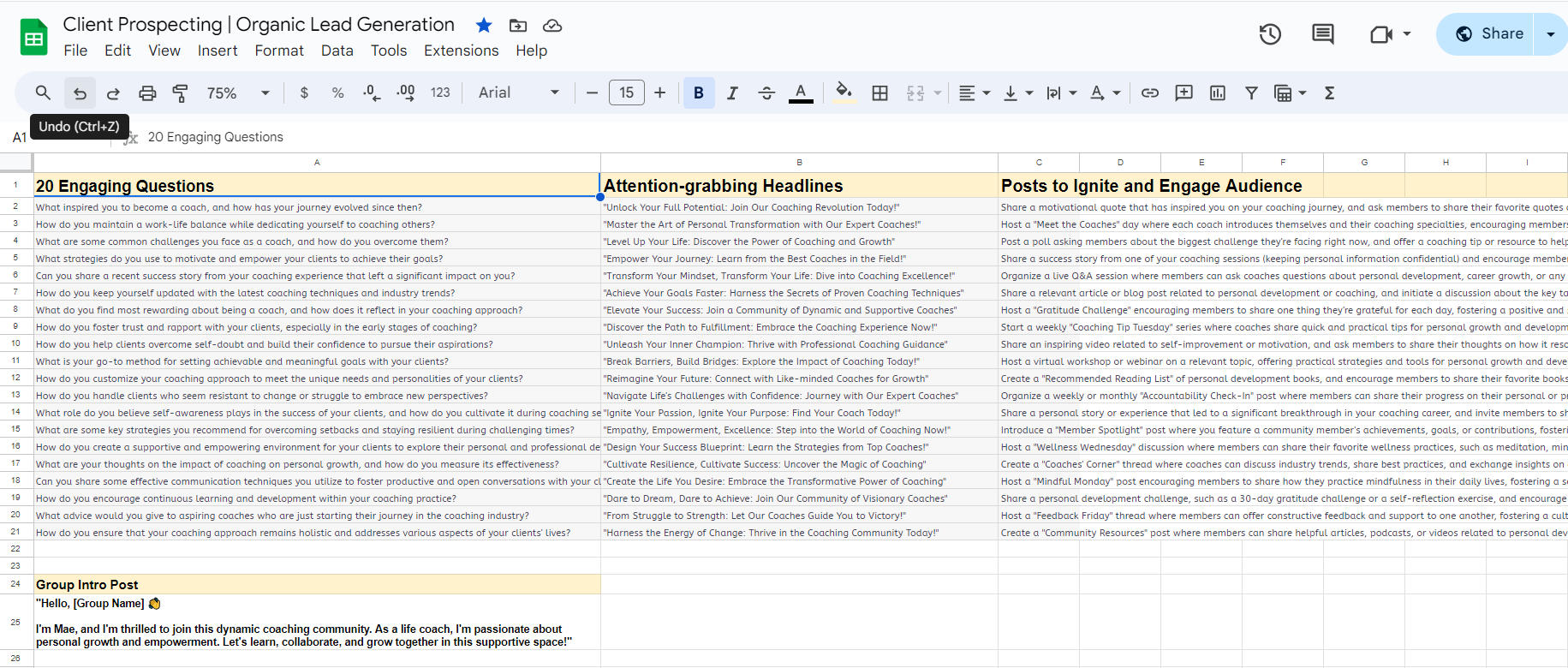Decrease font size minus button
This screenshot has width=1568, height=668.
coord(592,92)
